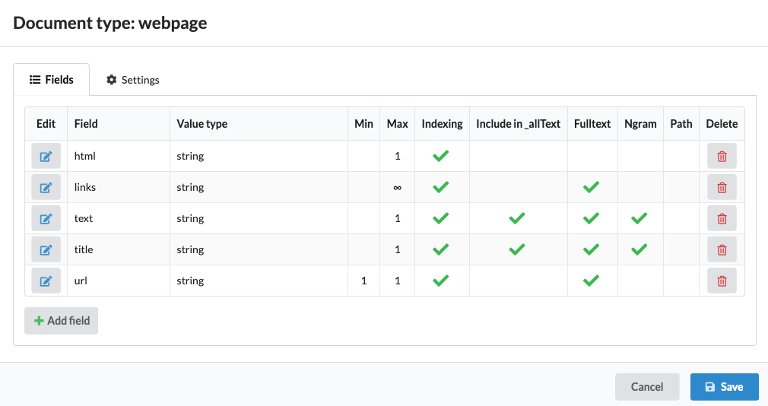Click Indexing checkmark for text row
The image size is (768, 406).
[x=441, y=218]
